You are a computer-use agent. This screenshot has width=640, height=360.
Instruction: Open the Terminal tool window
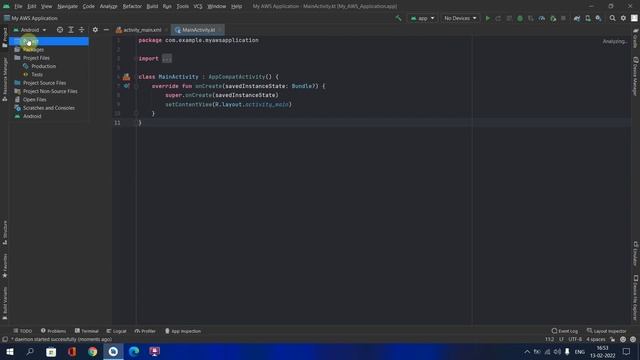tap(87, 331)
